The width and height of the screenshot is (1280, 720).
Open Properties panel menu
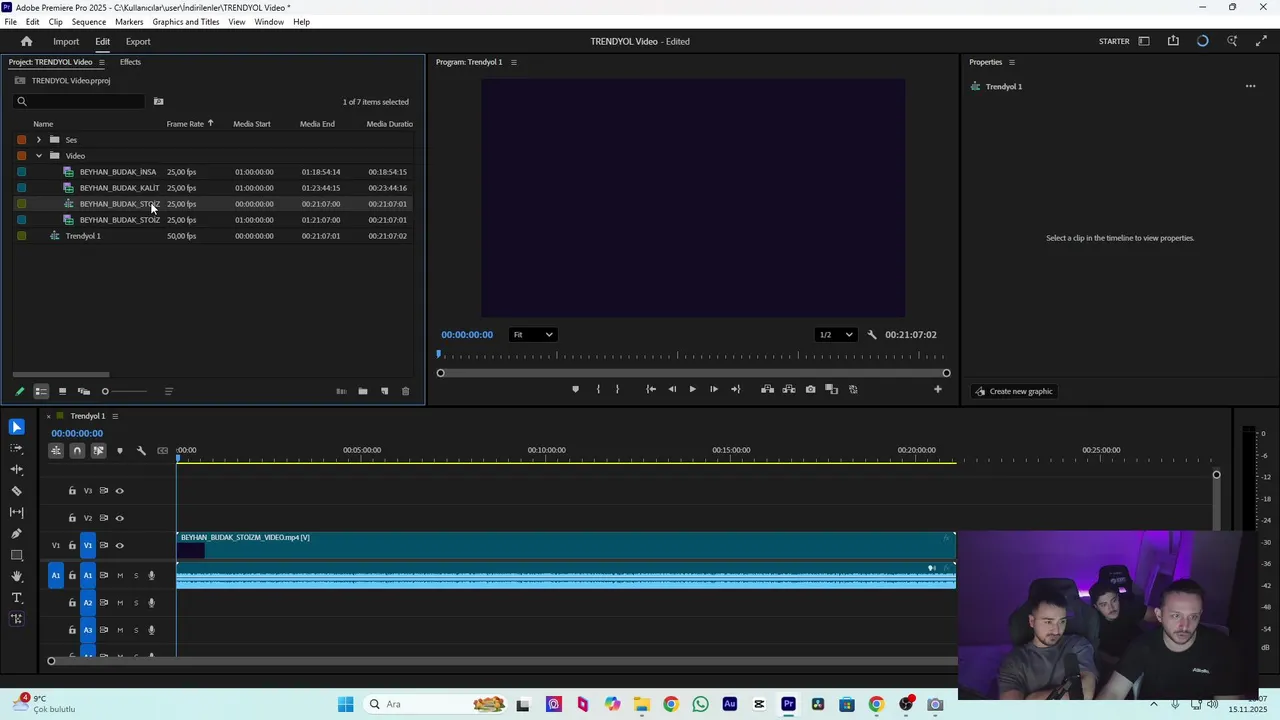1011,62
